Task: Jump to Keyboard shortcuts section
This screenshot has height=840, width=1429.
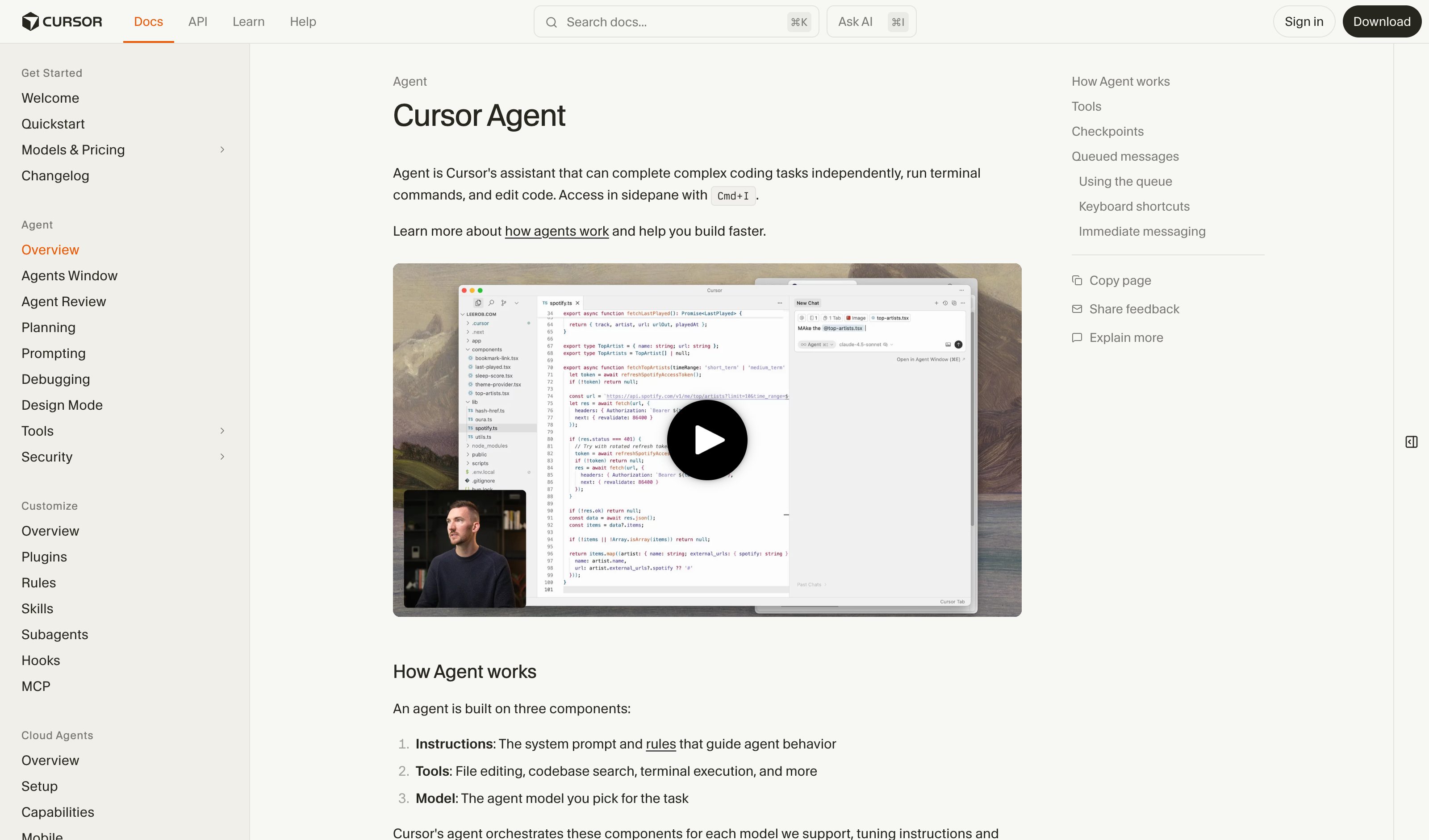Action: [x=1134, y=206]
